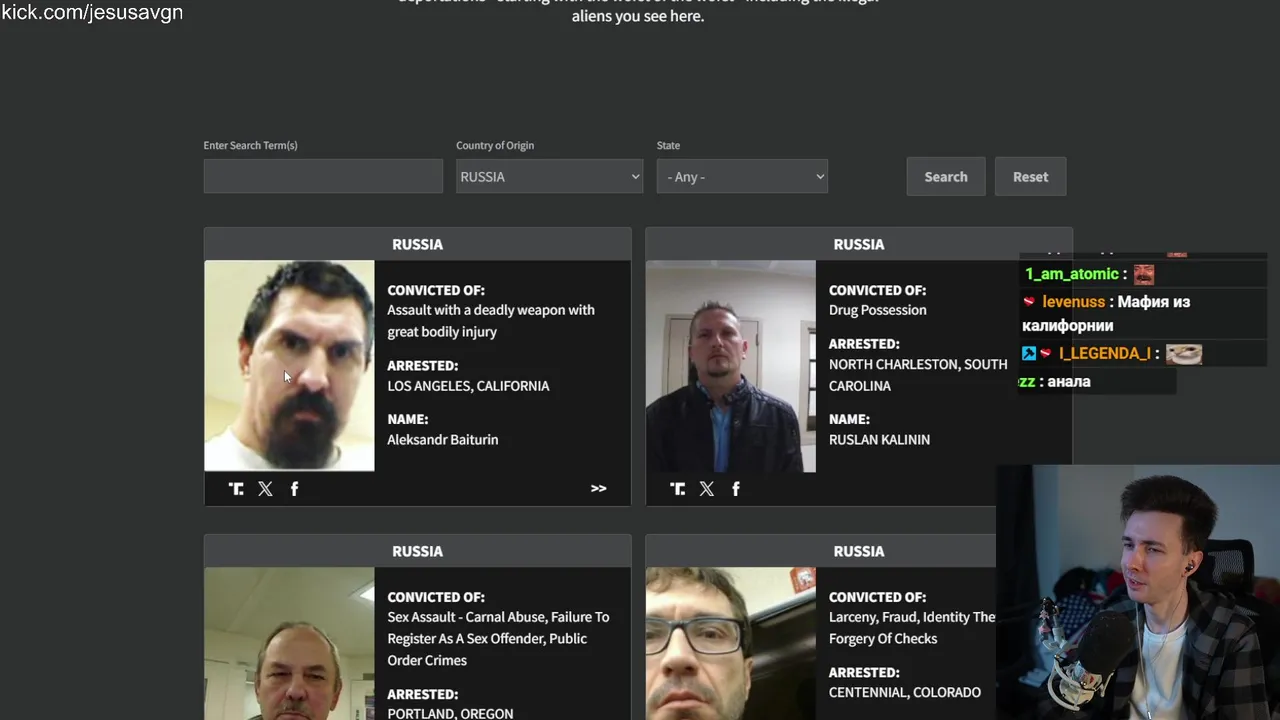Click the kick.com/jesusavgn channel text

coord(92,13)
